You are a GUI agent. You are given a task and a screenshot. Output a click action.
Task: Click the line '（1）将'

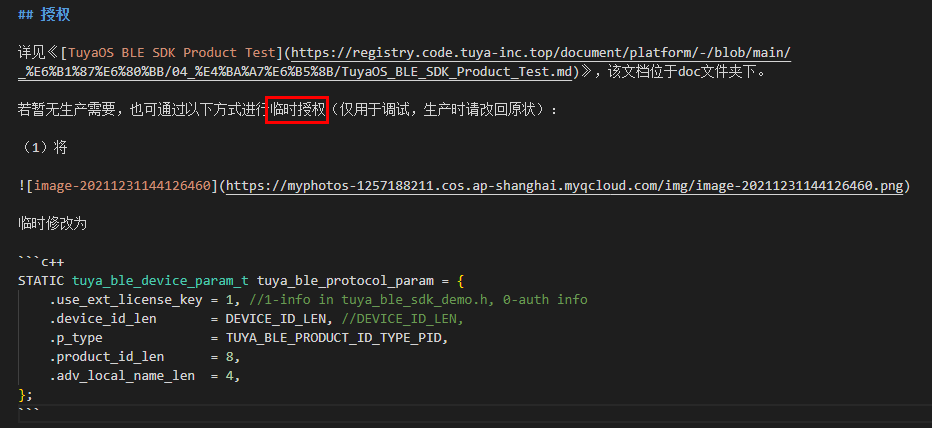coord(43,148)
